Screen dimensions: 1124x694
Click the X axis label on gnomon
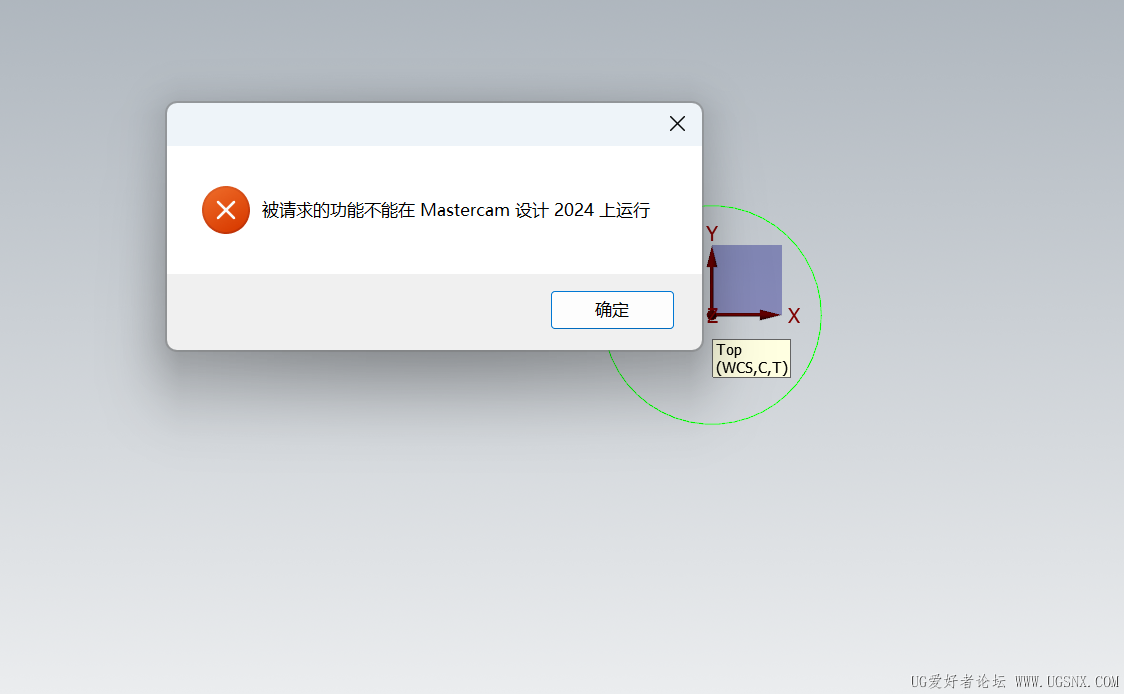(794, 316)
